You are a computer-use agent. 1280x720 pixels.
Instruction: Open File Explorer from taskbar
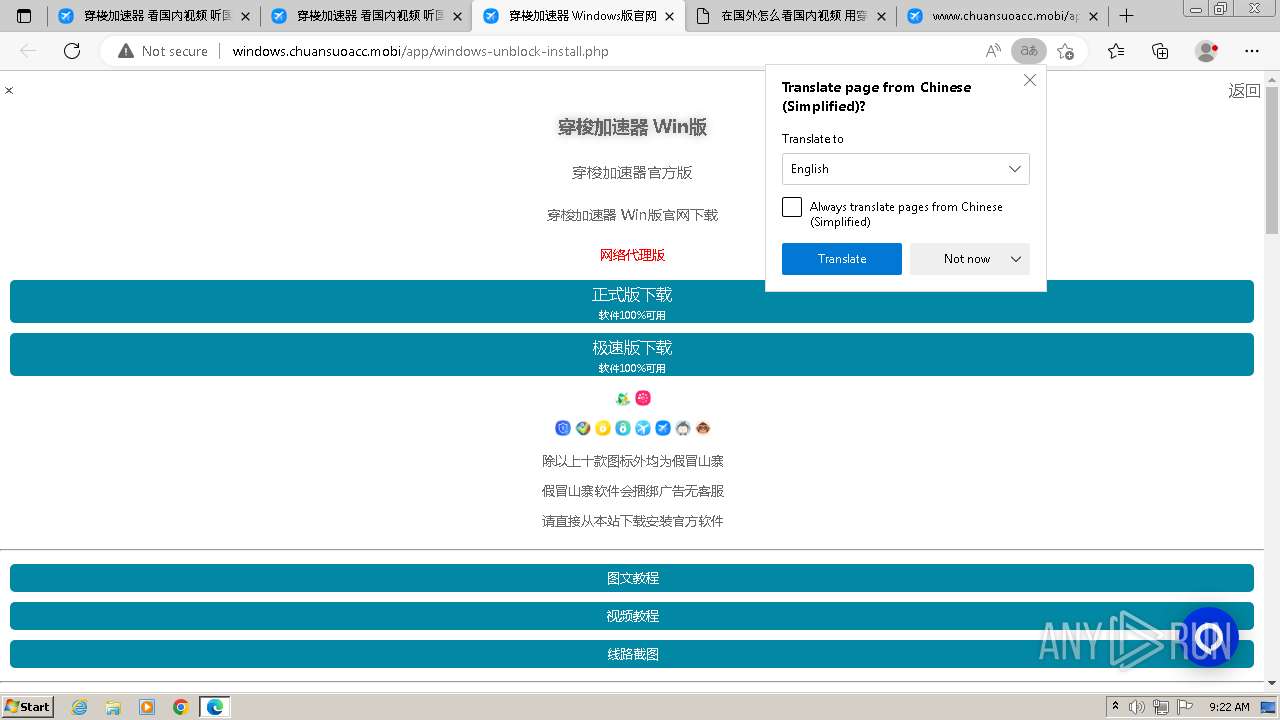(x=113, y=707)
